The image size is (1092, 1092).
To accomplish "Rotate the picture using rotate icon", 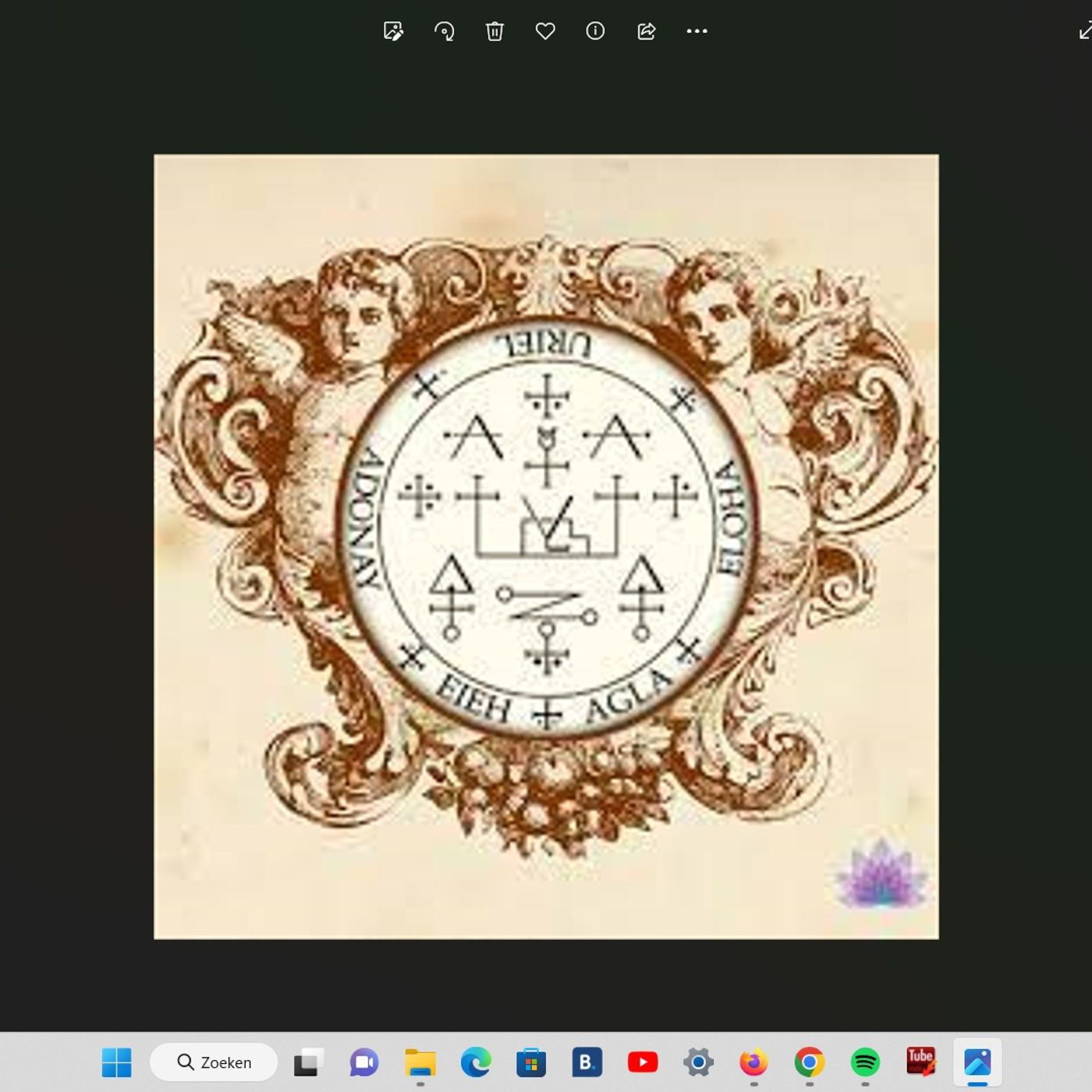I will click(444, 31).
